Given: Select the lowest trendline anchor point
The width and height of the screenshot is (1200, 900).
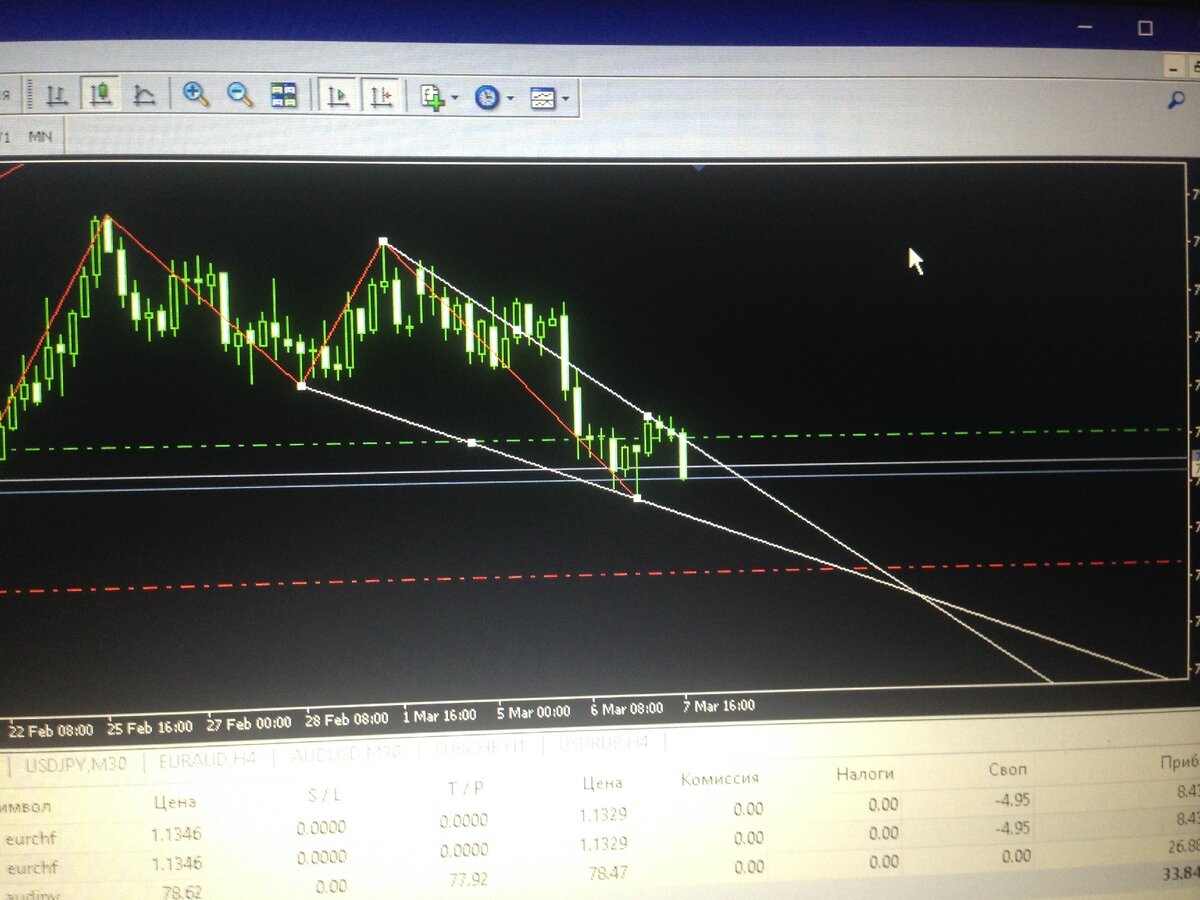Looking at the screenshot, I should point(638,497).
